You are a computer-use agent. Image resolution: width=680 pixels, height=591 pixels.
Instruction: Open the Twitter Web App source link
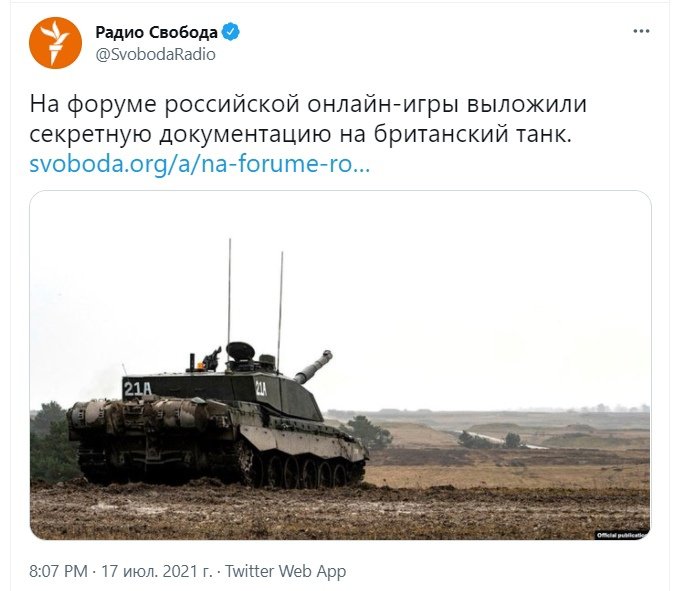285,571
